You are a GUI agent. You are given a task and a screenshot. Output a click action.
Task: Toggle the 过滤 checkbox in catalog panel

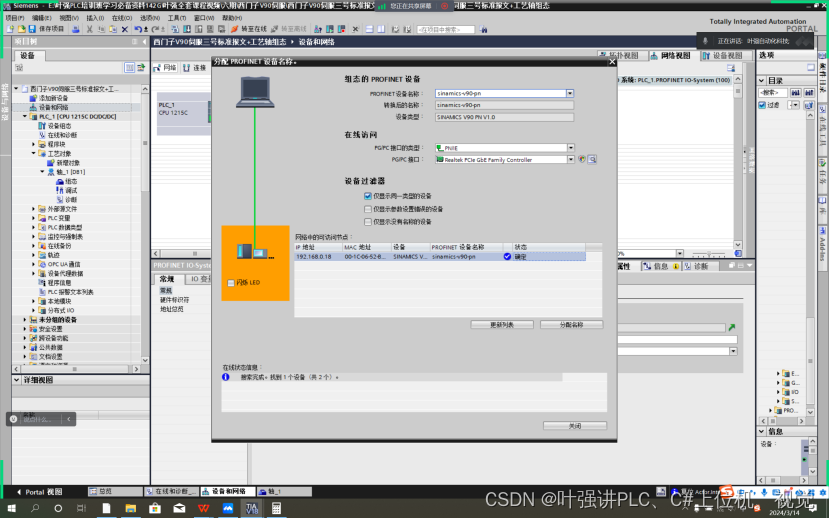[762, 105]
